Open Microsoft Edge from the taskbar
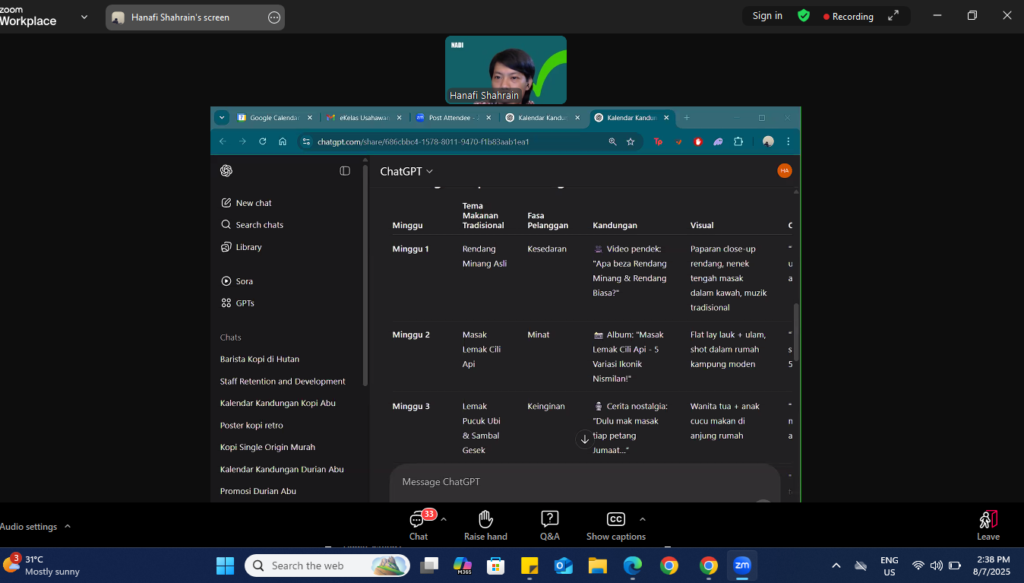Viewport: 1024px width, 583px height. (632, 565)
